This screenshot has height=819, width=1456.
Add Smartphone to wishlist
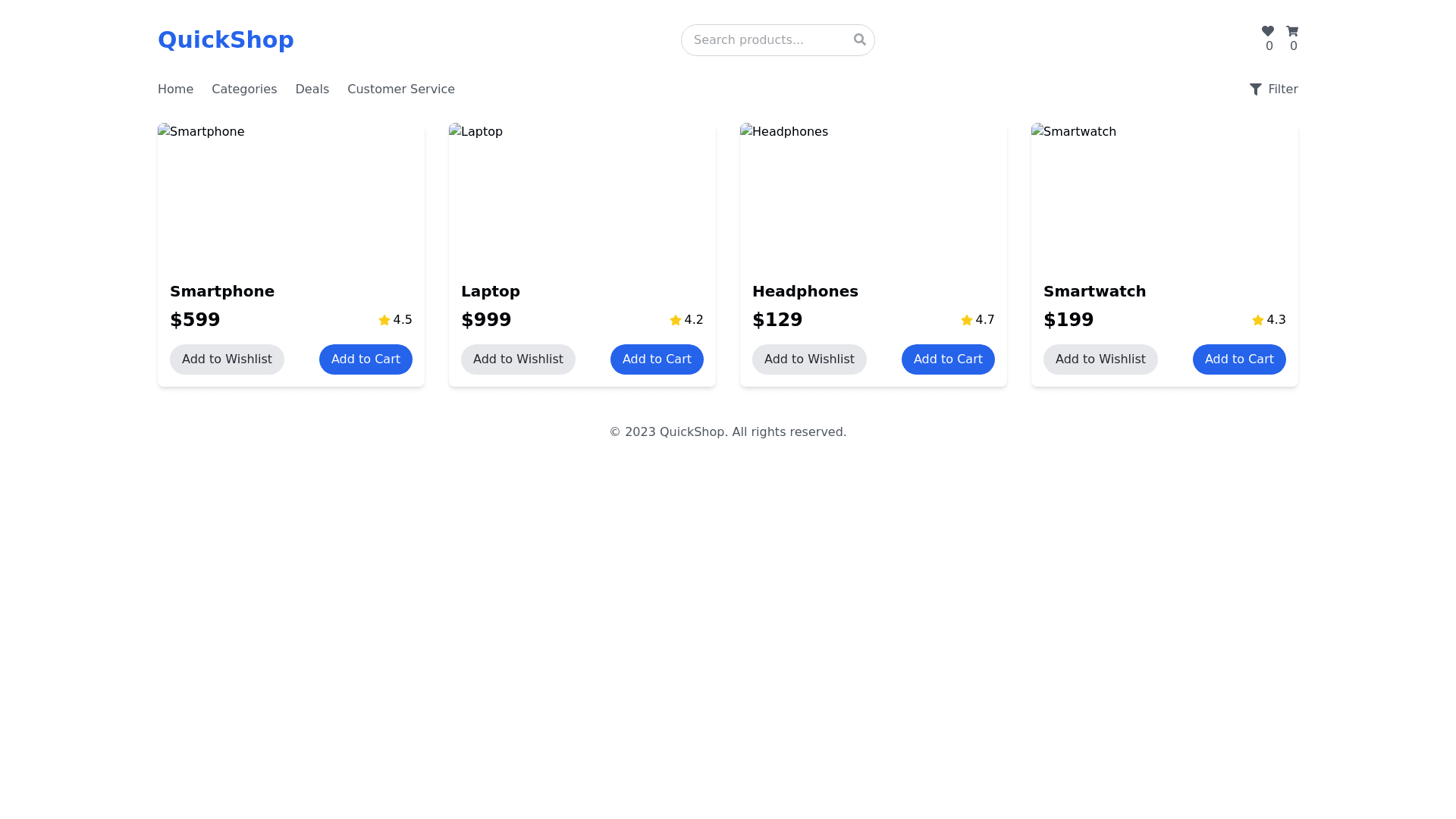(x=227, y=359)
